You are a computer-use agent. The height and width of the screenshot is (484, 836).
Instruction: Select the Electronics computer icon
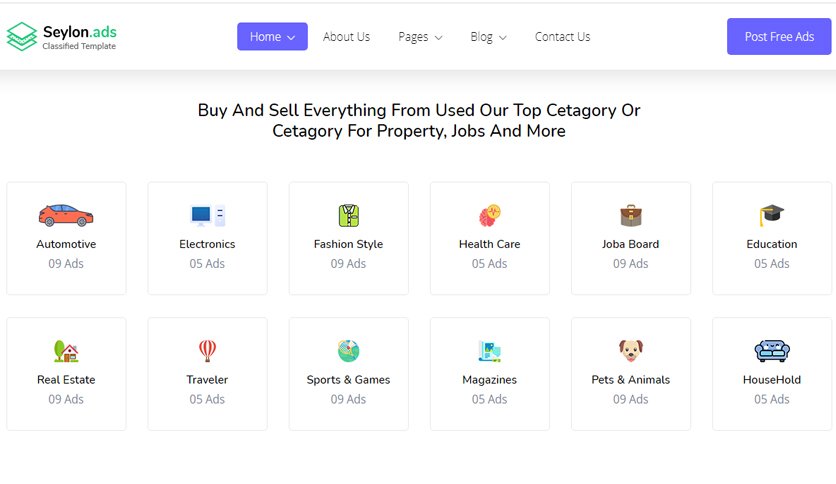[207, 215]
